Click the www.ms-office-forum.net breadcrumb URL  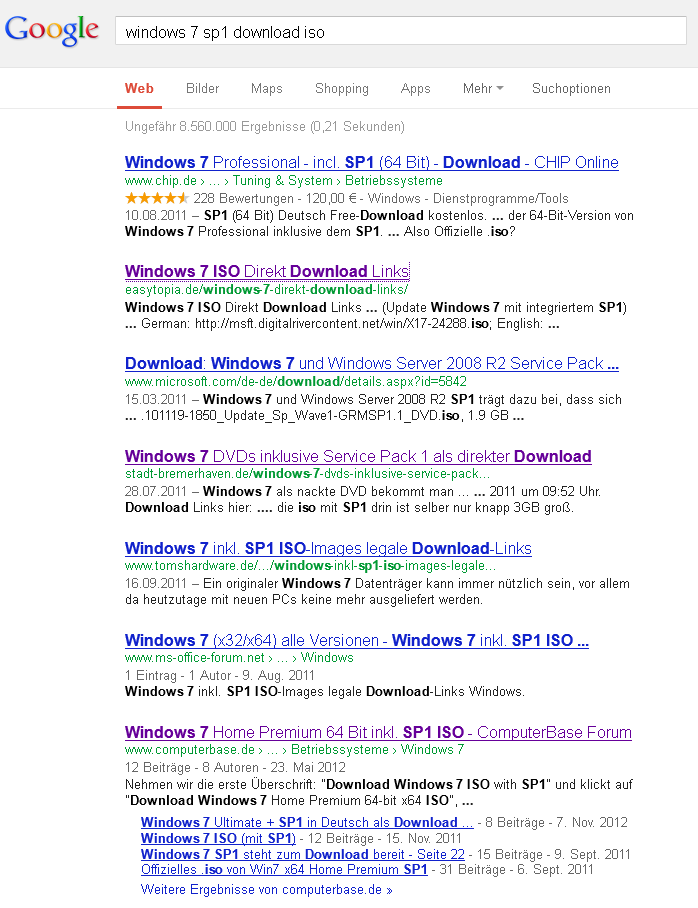pyautogui.click(x=239, y=658)
